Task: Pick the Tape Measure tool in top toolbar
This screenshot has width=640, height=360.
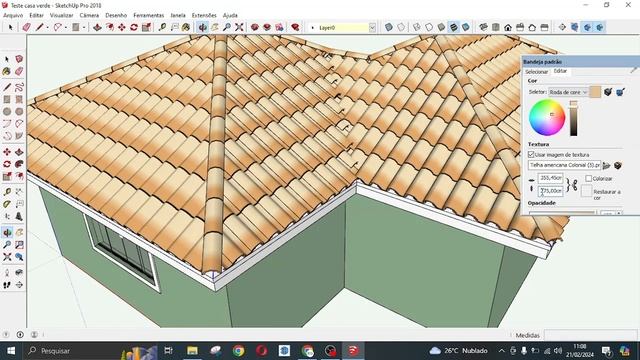Action: 162,27
